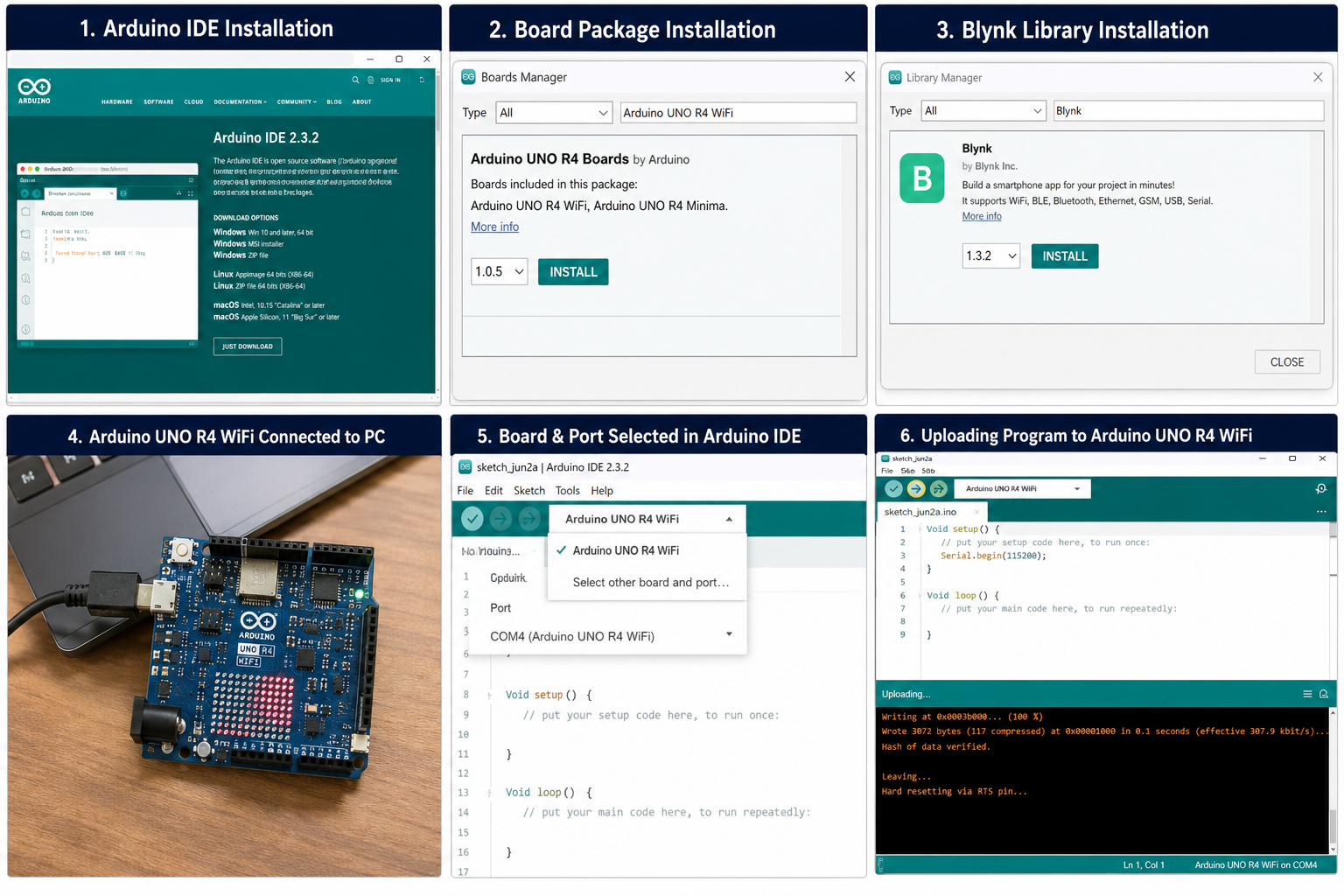Open search on the Arduino website header
The height and width of the screenshot is (896, 1344).
pos(355,80)
